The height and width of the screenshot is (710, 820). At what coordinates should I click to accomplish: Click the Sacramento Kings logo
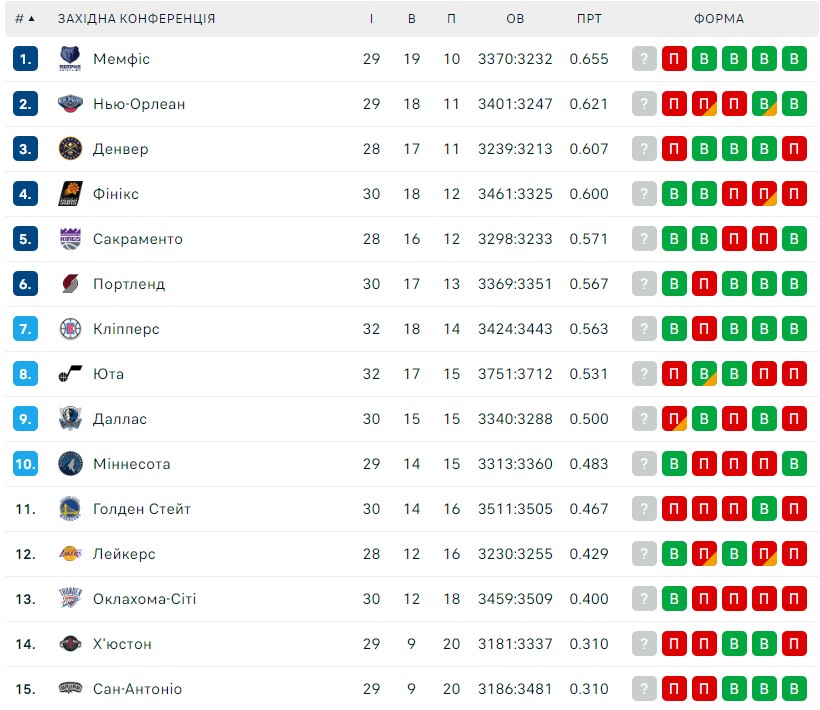[70, 238]
